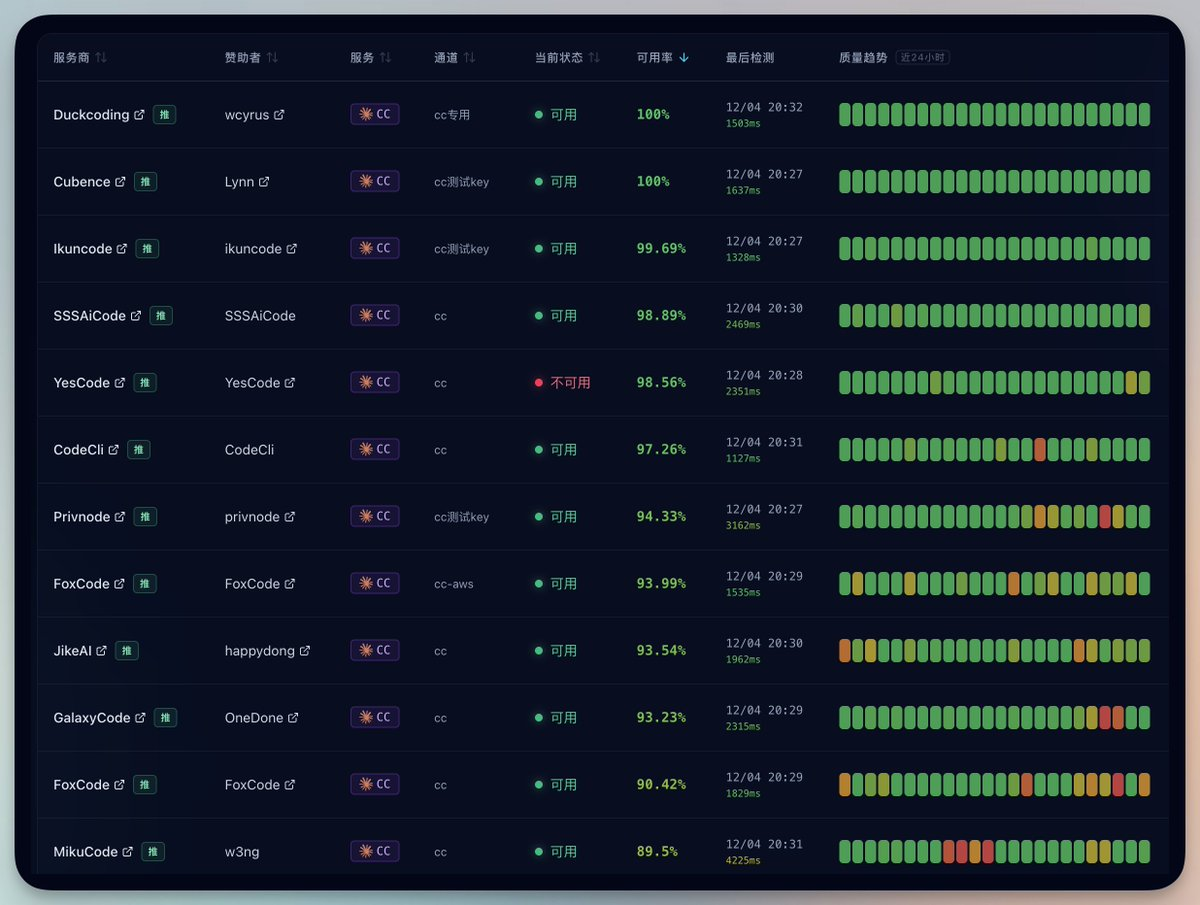Open the wcyrus sponsor external link icon

tap(279, 115)
